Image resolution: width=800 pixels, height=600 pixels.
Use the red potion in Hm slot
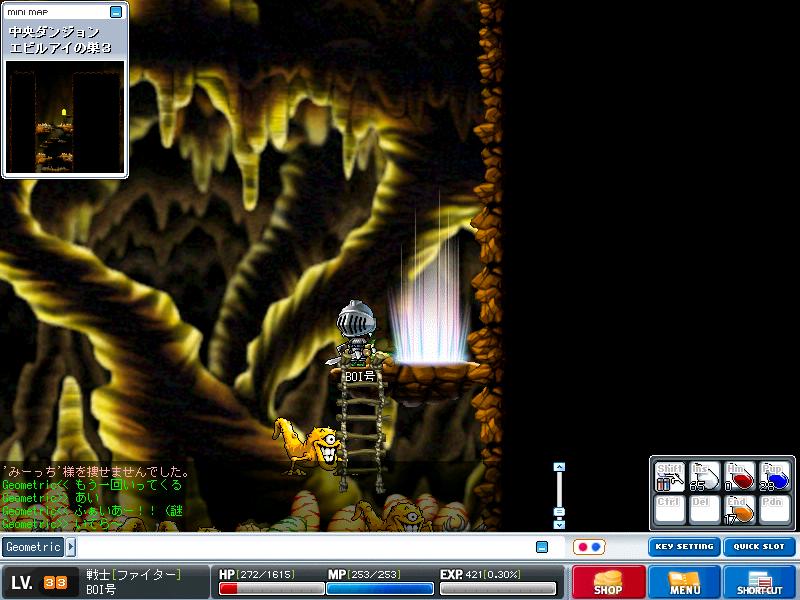739,477
